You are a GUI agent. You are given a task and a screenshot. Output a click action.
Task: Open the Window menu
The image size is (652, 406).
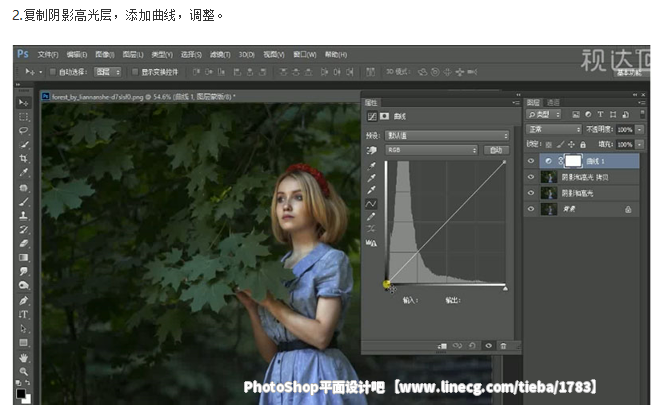coord(305,54)
